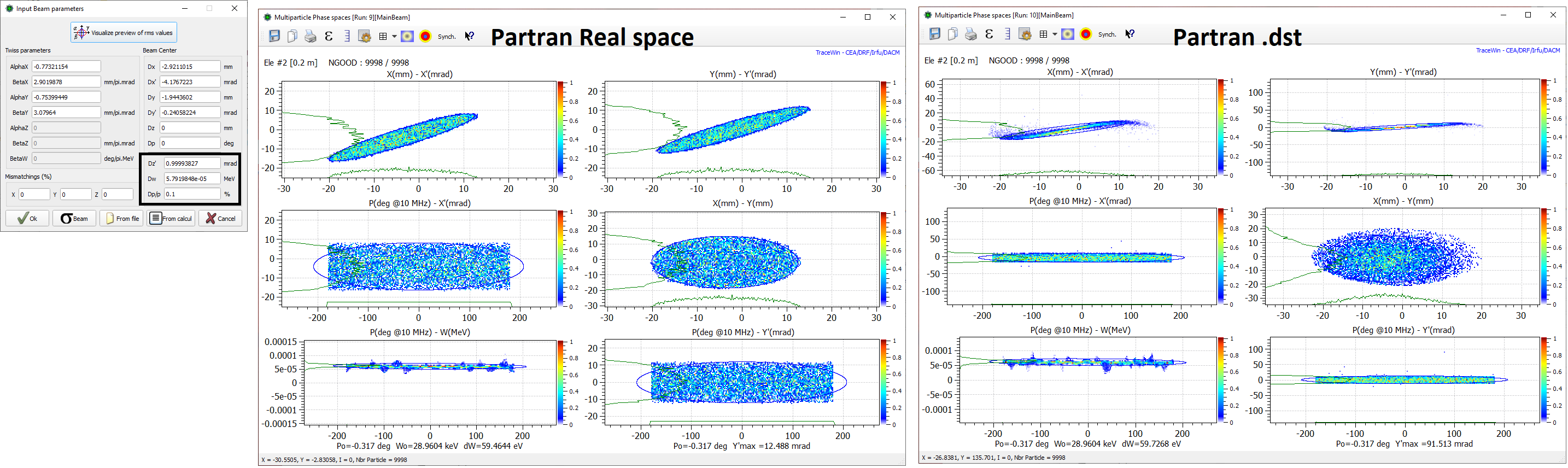Set the Z mismatching field
This screenshot has height=468, width=1568.
click(117, 195)
